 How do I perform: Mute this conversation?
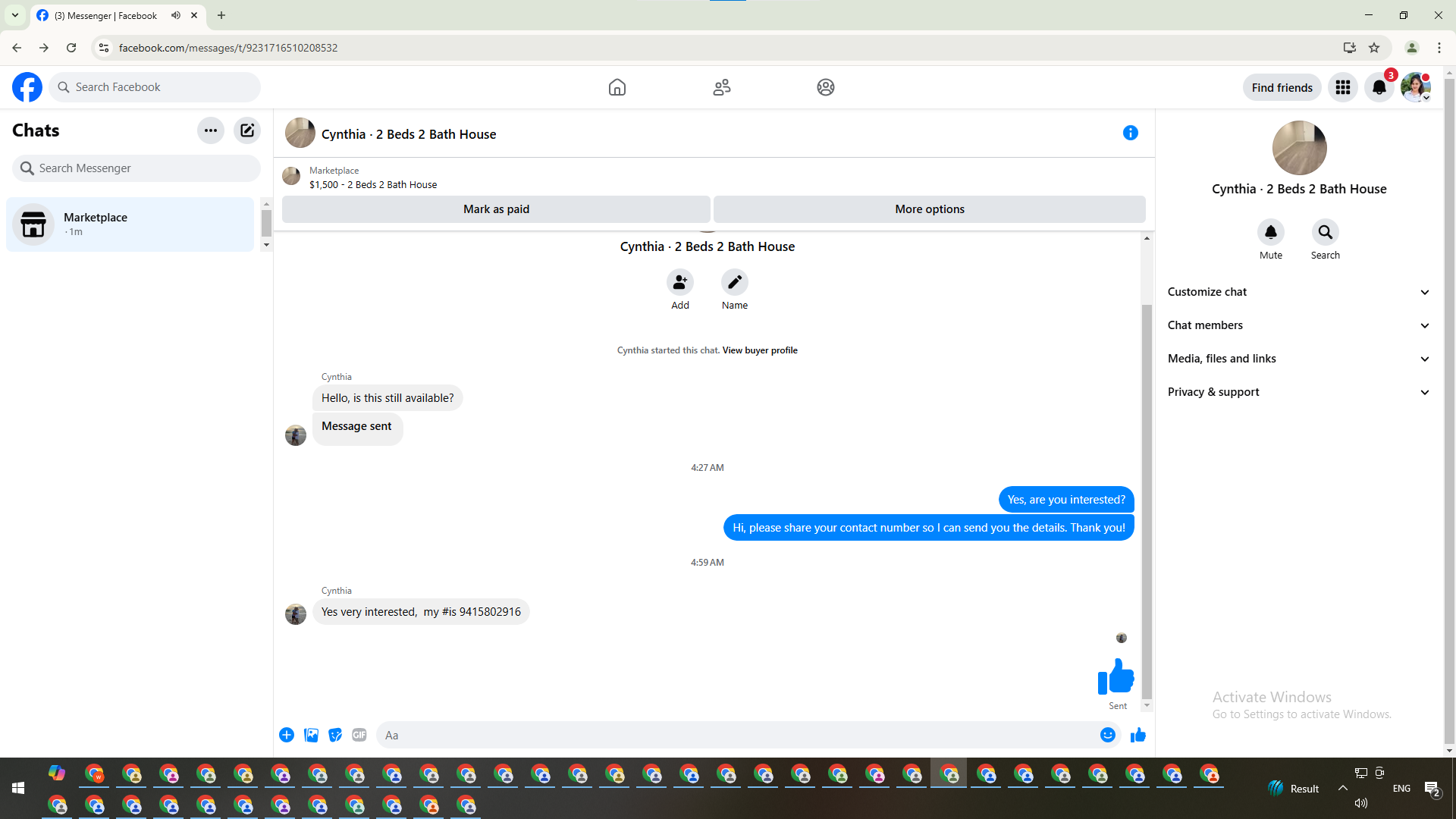1270,233
